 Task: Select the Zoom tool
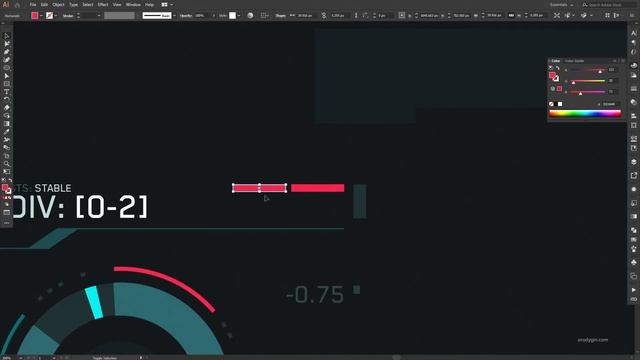7,164
